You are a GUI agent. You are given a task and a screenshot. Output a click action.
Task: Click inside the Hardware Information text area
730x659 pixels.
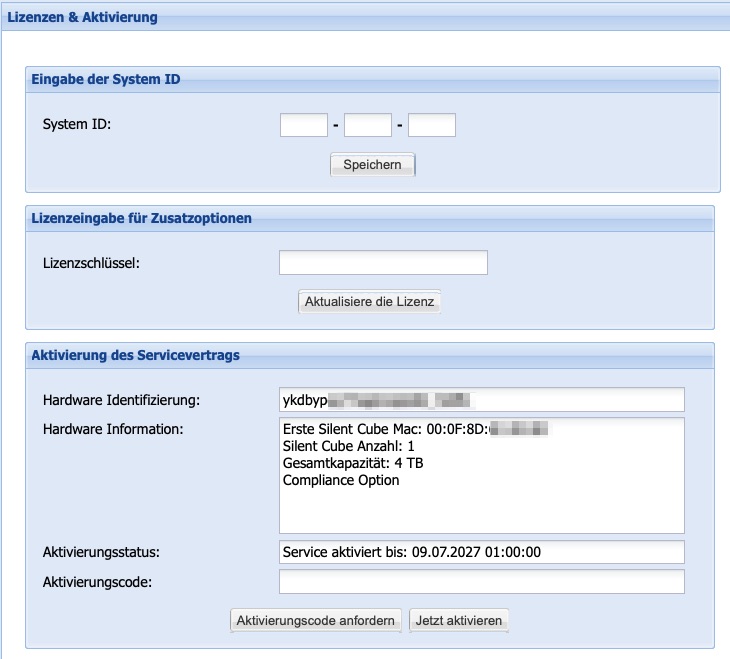tap(481, 510)
